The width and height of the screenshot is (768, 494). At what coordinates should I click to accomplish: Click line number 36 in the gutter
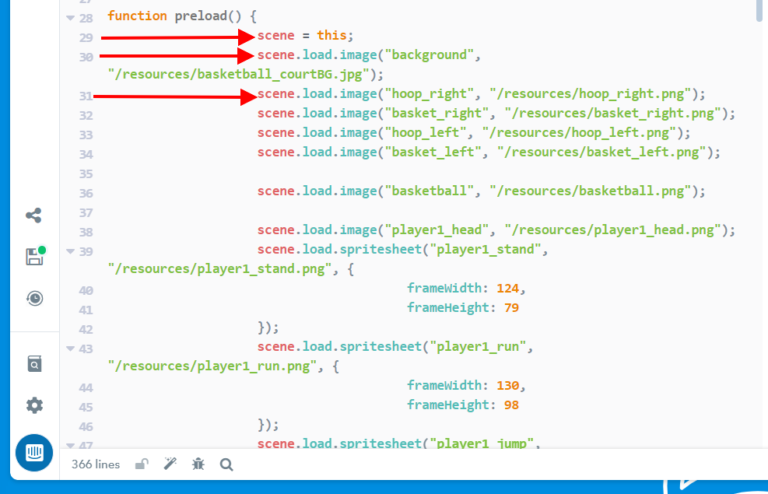coord(86,192)
